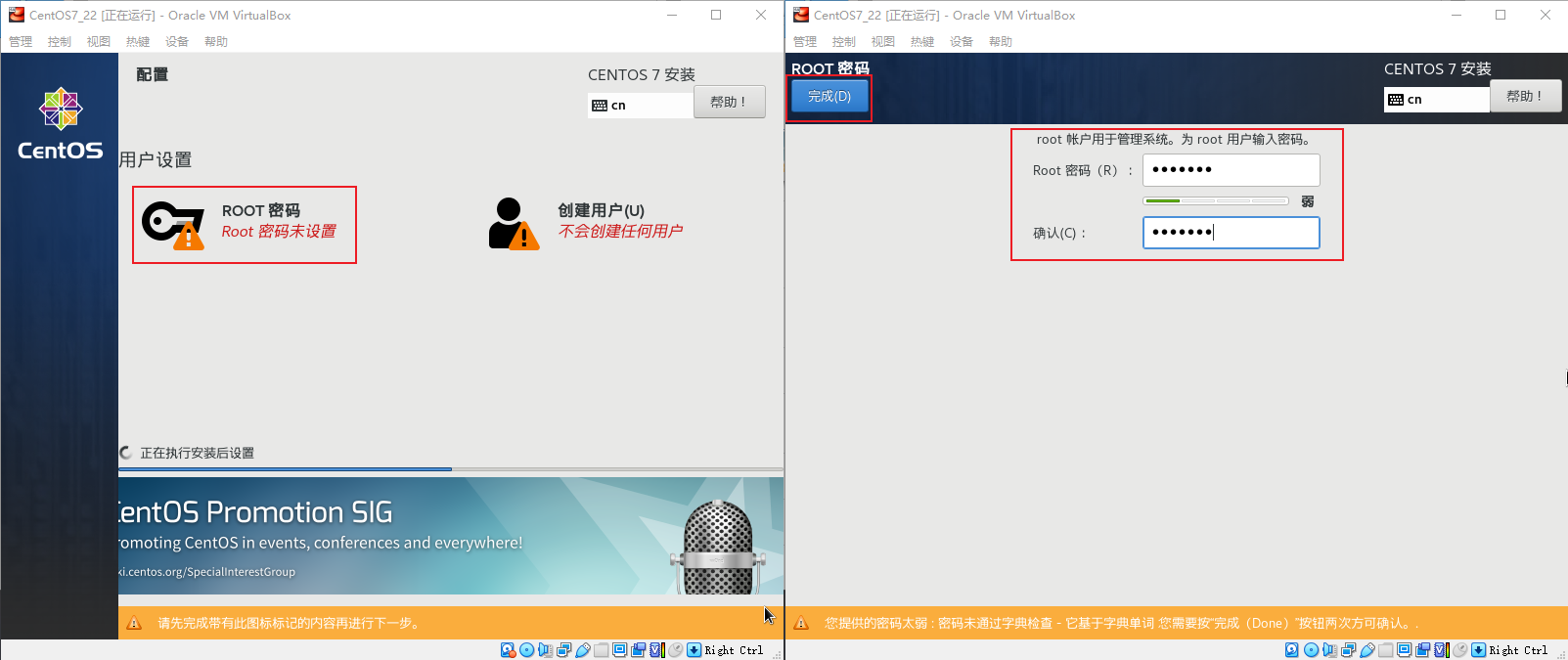This screenshot has width=1568, height=660.
Task: Open 热键 menu in right window
Action: [x=922, y=42]
